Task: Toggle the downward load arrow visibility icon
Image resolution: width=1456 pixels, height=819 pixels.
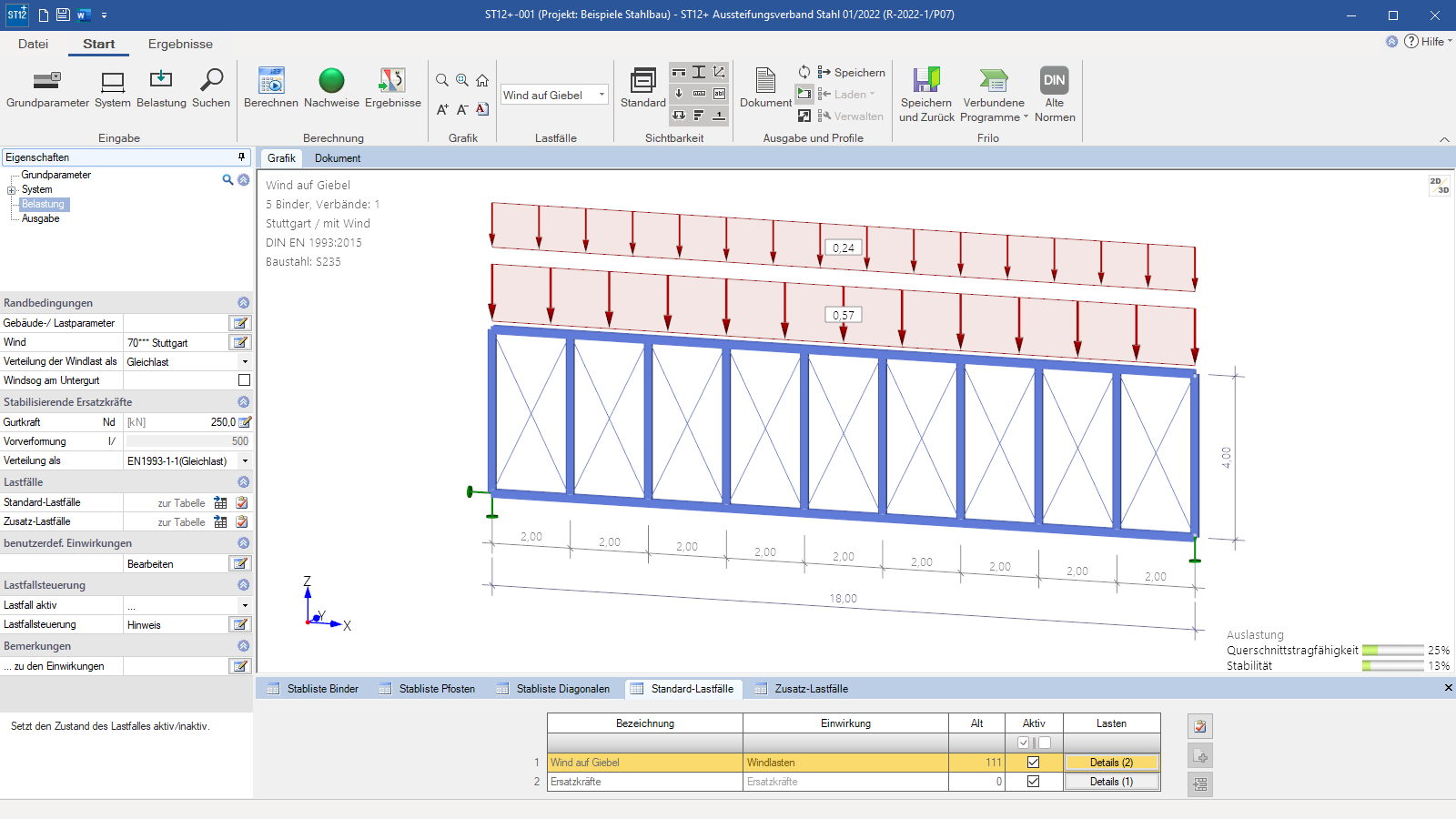Action: tap(679, 93)
